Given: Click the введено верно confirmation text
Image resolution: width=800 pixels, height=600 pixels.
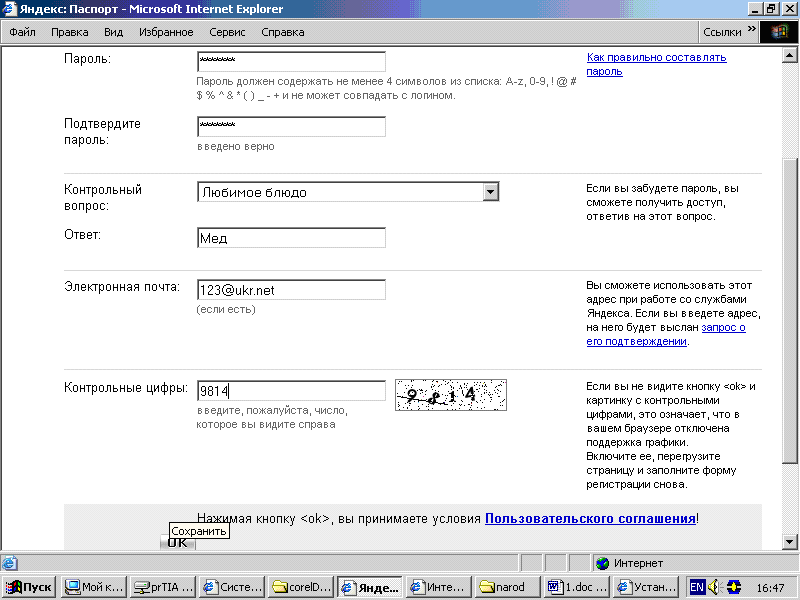Looking at the screenshot, I should coord(236,146).
